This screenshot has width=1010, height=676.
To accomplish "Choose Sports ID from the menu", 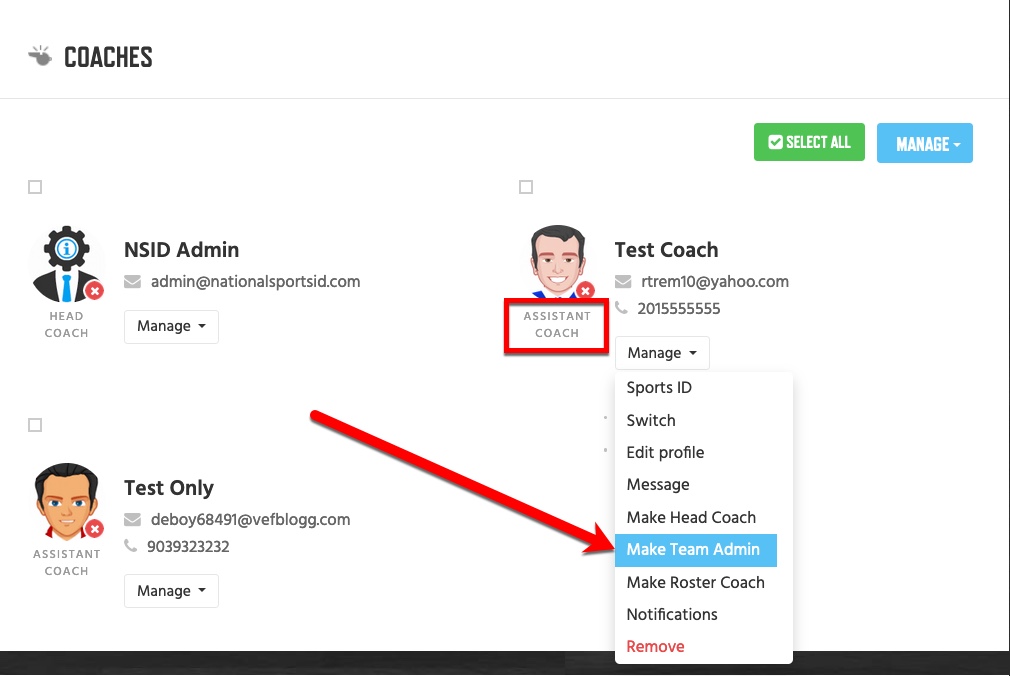I will 659,387.
